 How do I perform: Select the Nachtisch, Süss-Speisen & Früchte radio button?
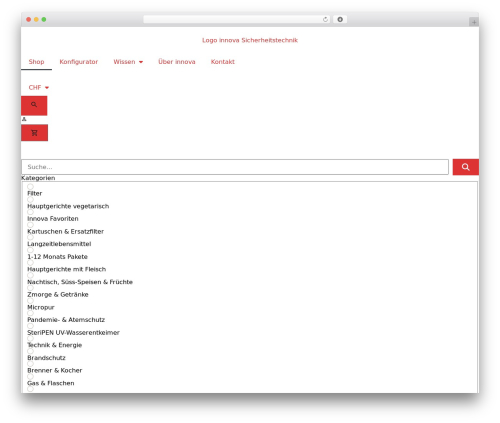click(x=30, y=275)
